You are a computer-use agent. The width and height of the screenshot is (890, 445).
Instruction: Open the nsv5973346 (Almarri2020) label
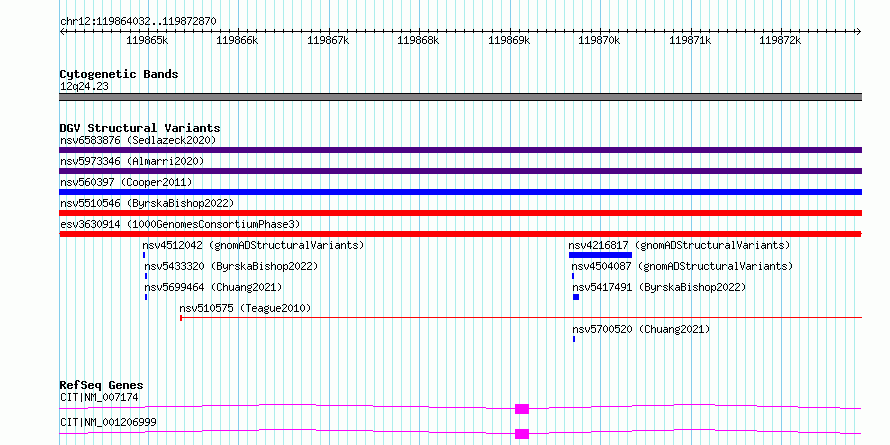(x=132, y=161)
